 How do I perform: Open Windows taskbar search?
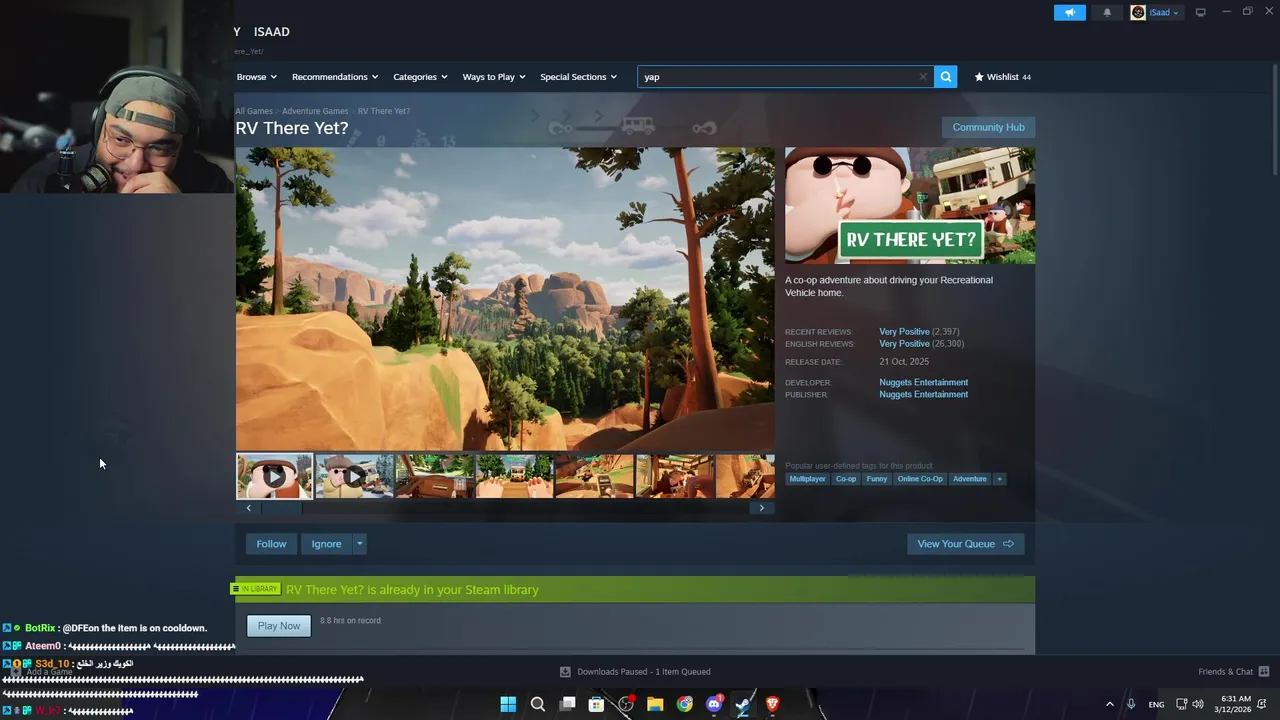(538, 704)
